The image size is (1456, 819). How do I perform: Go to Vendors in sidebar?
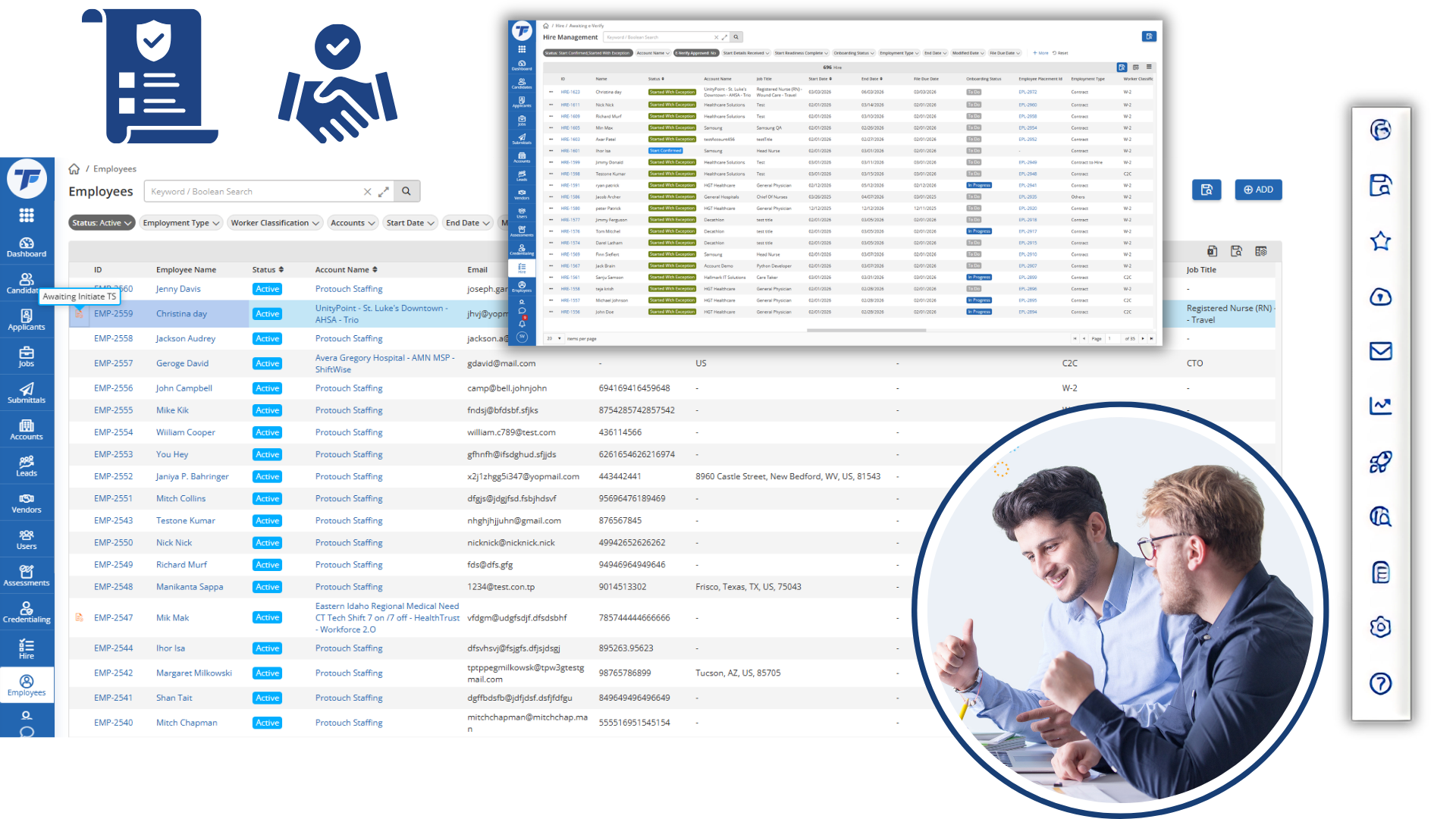point(27,503)
